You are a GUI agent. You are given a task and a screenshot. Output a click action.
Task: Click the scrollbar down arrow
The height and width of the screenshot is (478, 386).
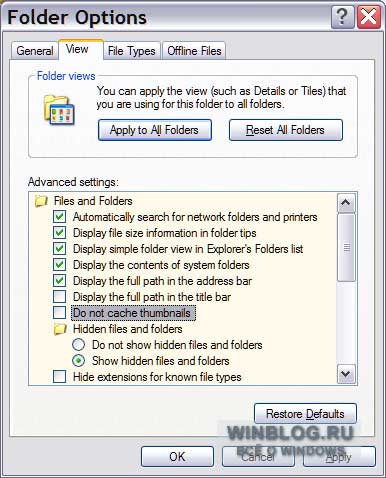pos(346,374)
